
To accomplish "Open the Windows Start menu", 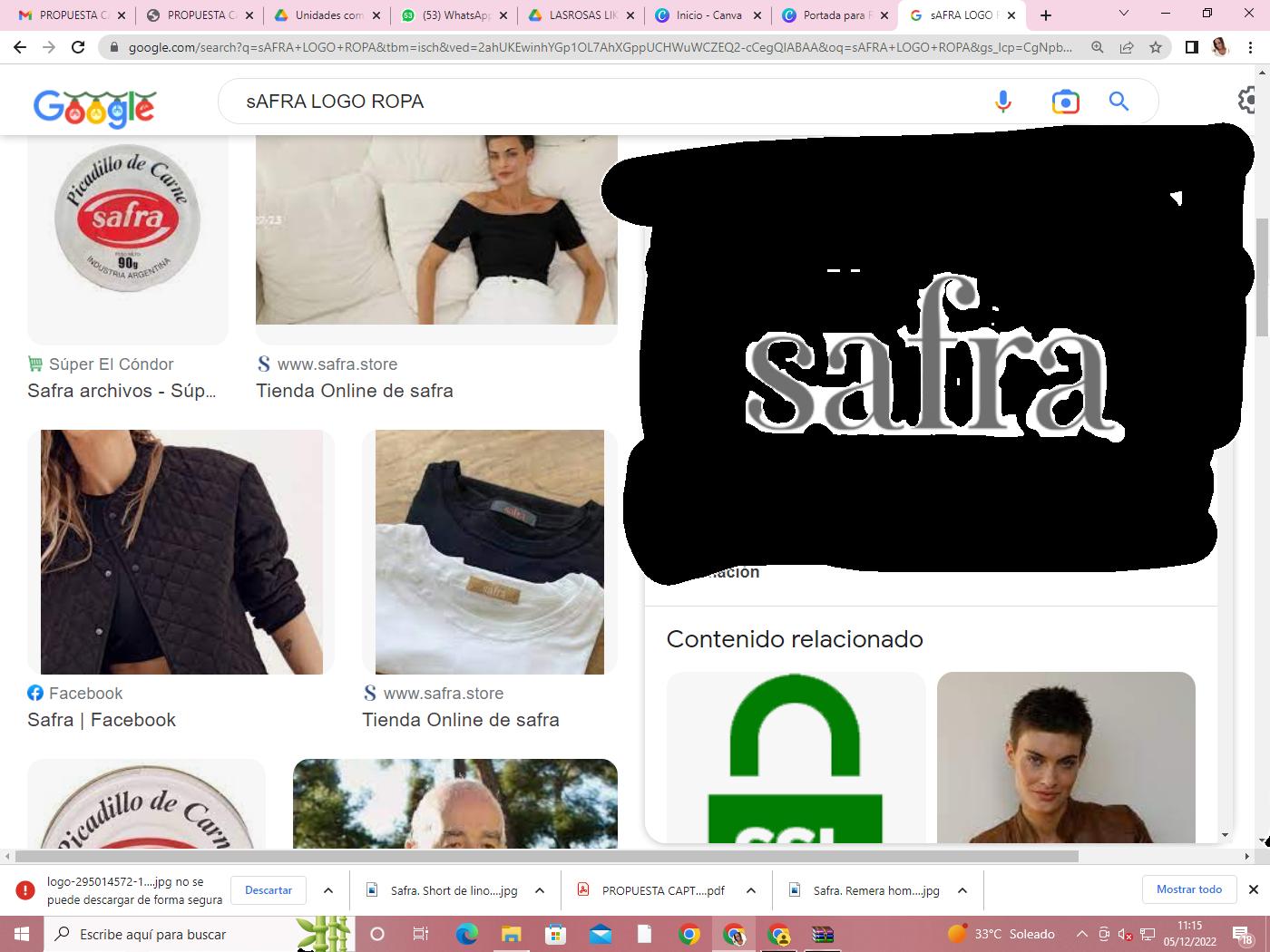I will tap(21, 934).
